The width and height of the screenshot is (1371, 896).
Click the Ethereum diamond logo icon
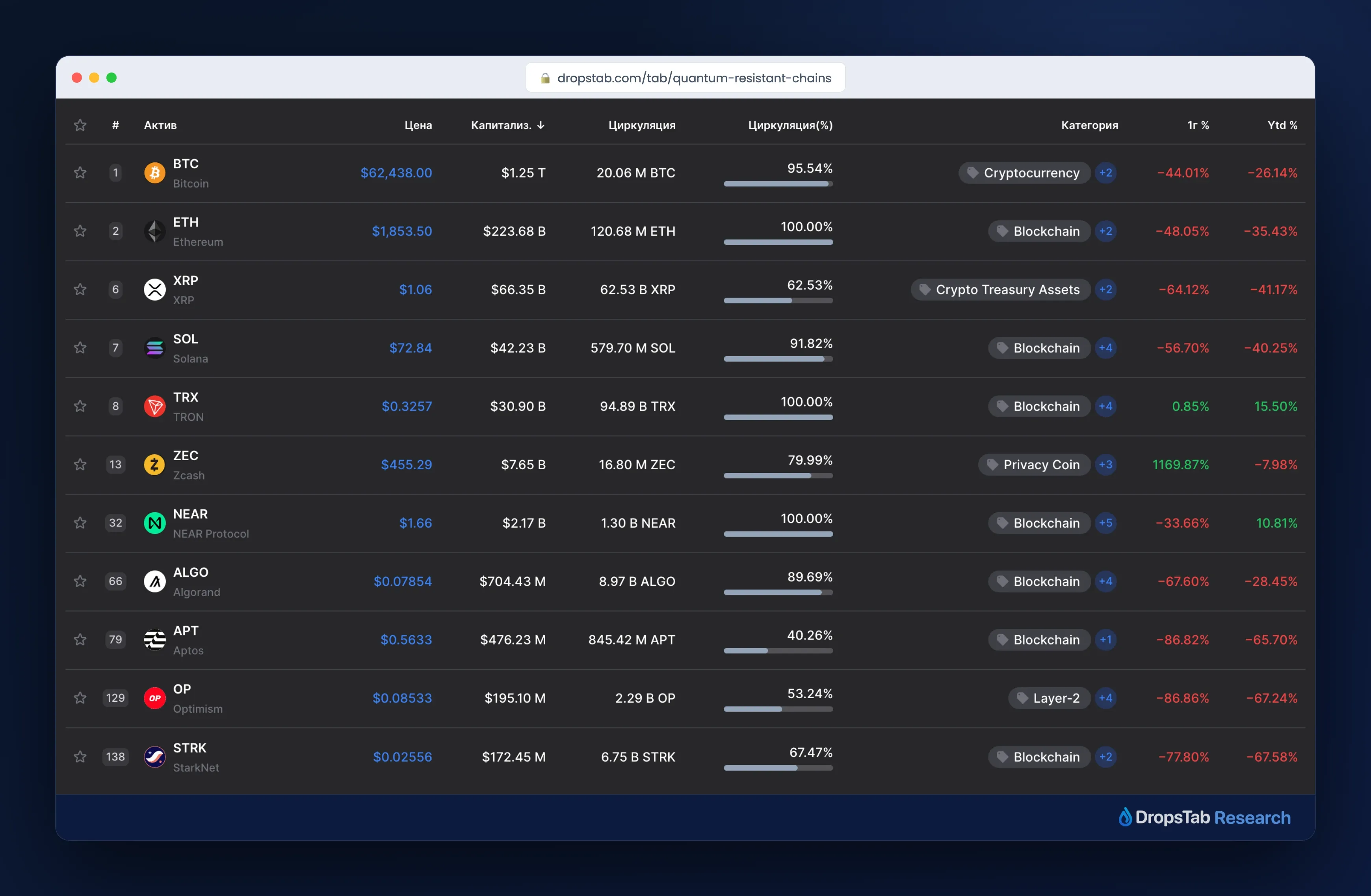[154, 231]
